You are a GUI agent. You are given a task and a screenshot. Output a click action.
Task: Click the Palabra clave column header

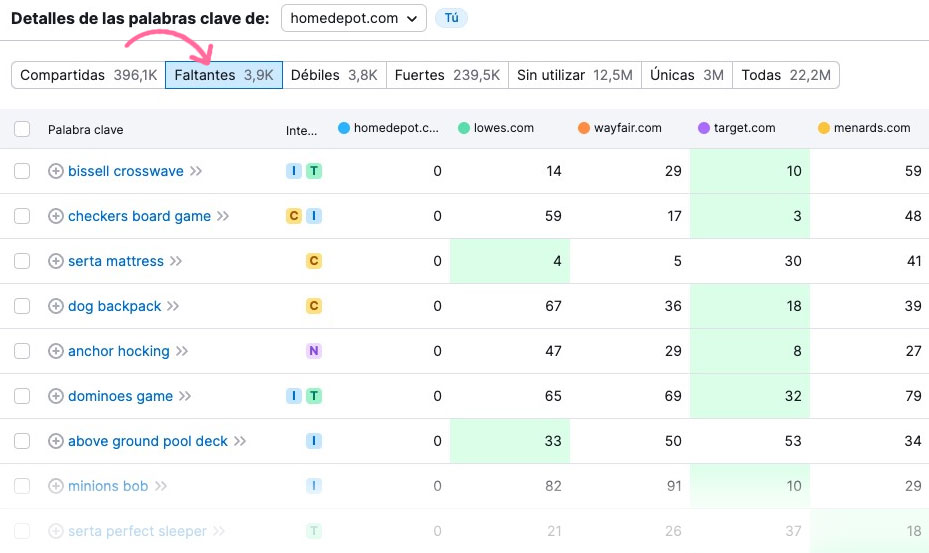tap(85, 129)
